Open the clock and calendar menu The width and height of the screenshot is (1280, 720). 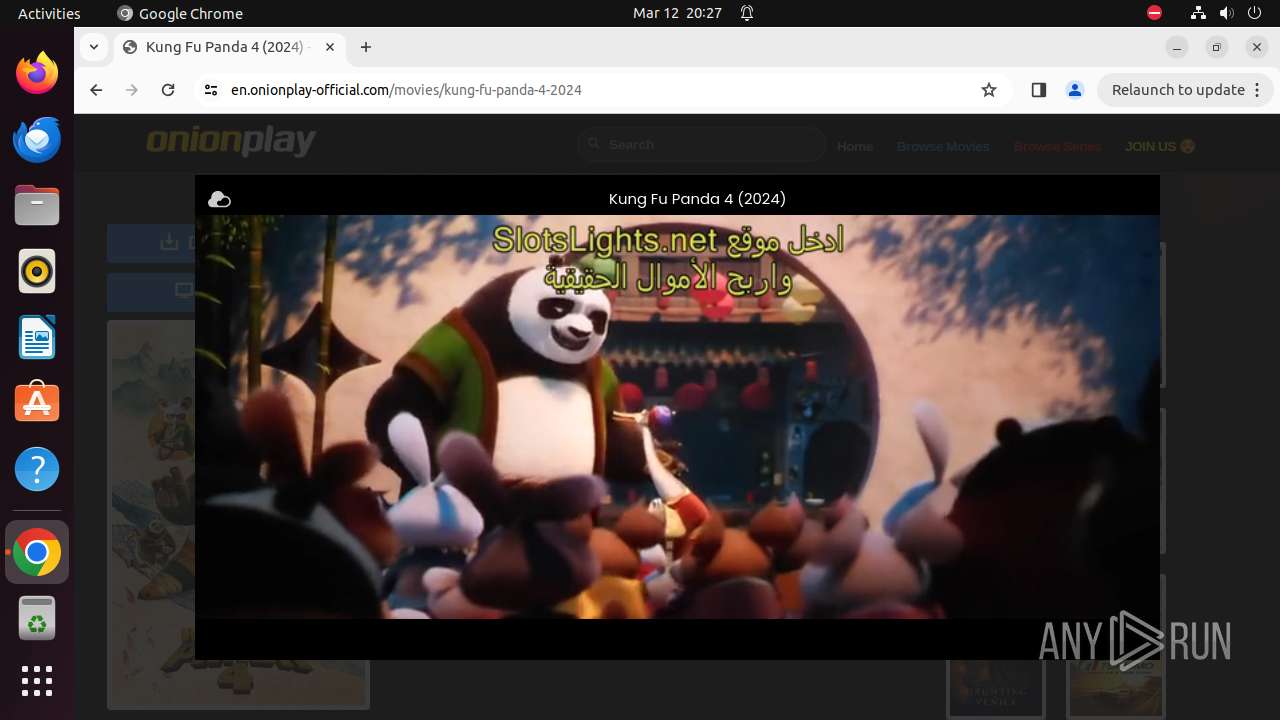click(677, 14)
